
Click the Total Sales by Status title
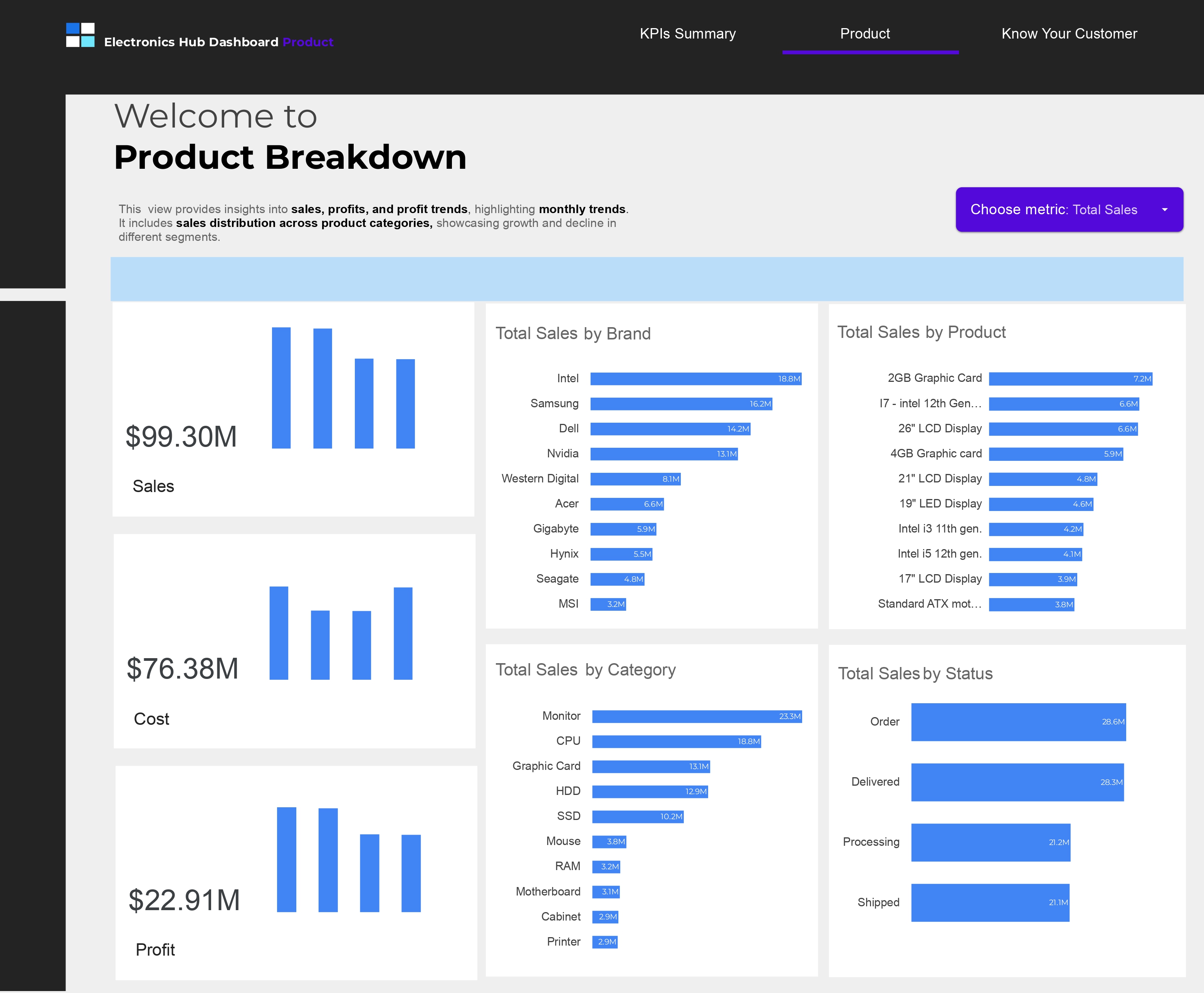915,674
